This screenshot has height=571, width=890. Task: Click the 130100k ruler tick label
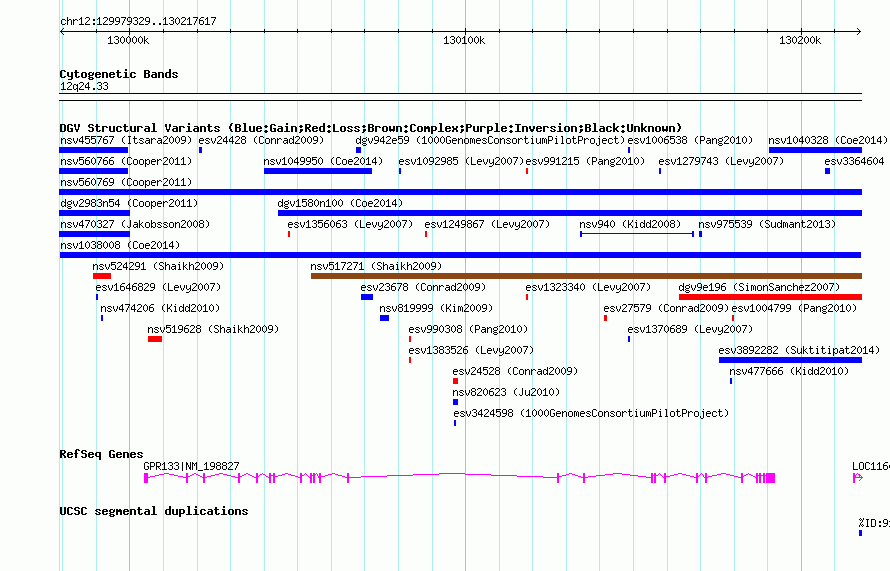[464, 40]
